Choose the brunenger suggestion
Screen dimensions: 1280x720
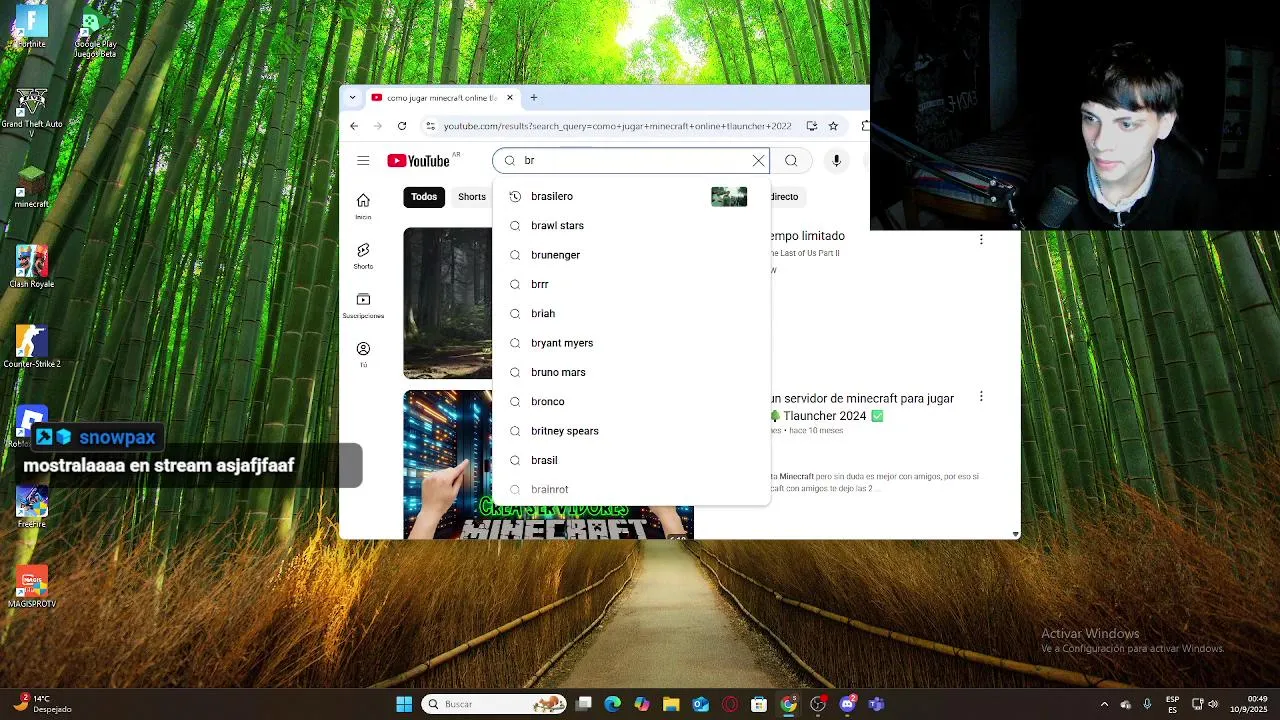(x=631, y=255)
